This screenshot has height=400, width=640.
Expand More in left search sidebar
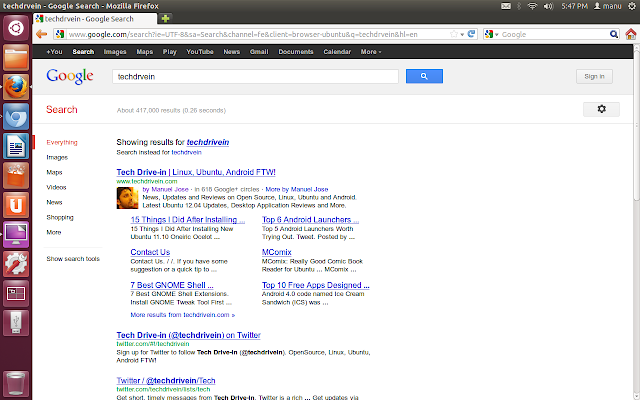(x=54, y=232)
